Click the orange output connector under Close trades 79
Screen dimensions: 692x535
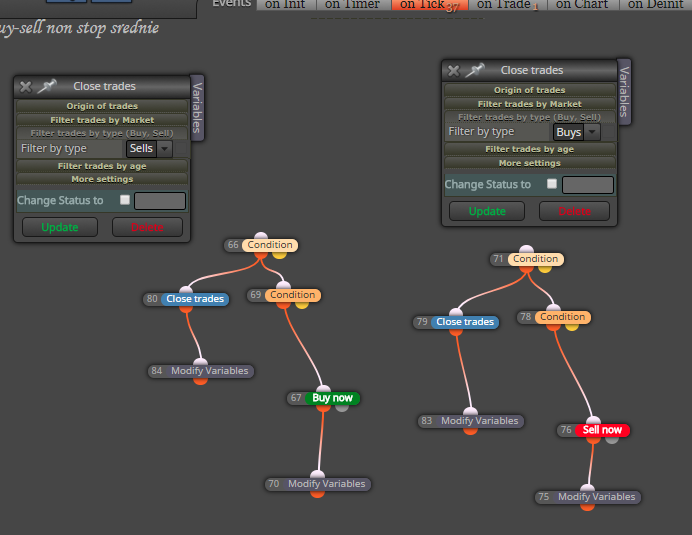pyautogui.click(x=456, y=332)
